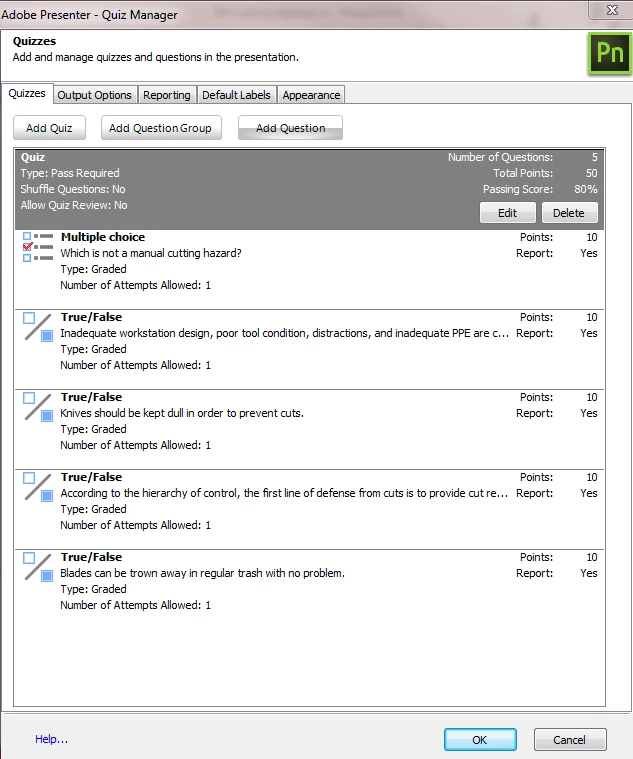
Task: Click the 'Passing Score:' label
Action: click(518, 189)
